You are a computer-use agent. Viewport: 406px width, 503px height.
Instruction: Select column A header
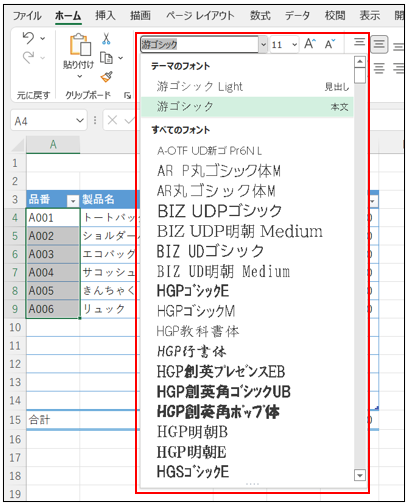pyautogui.click(x=53, y=145)
